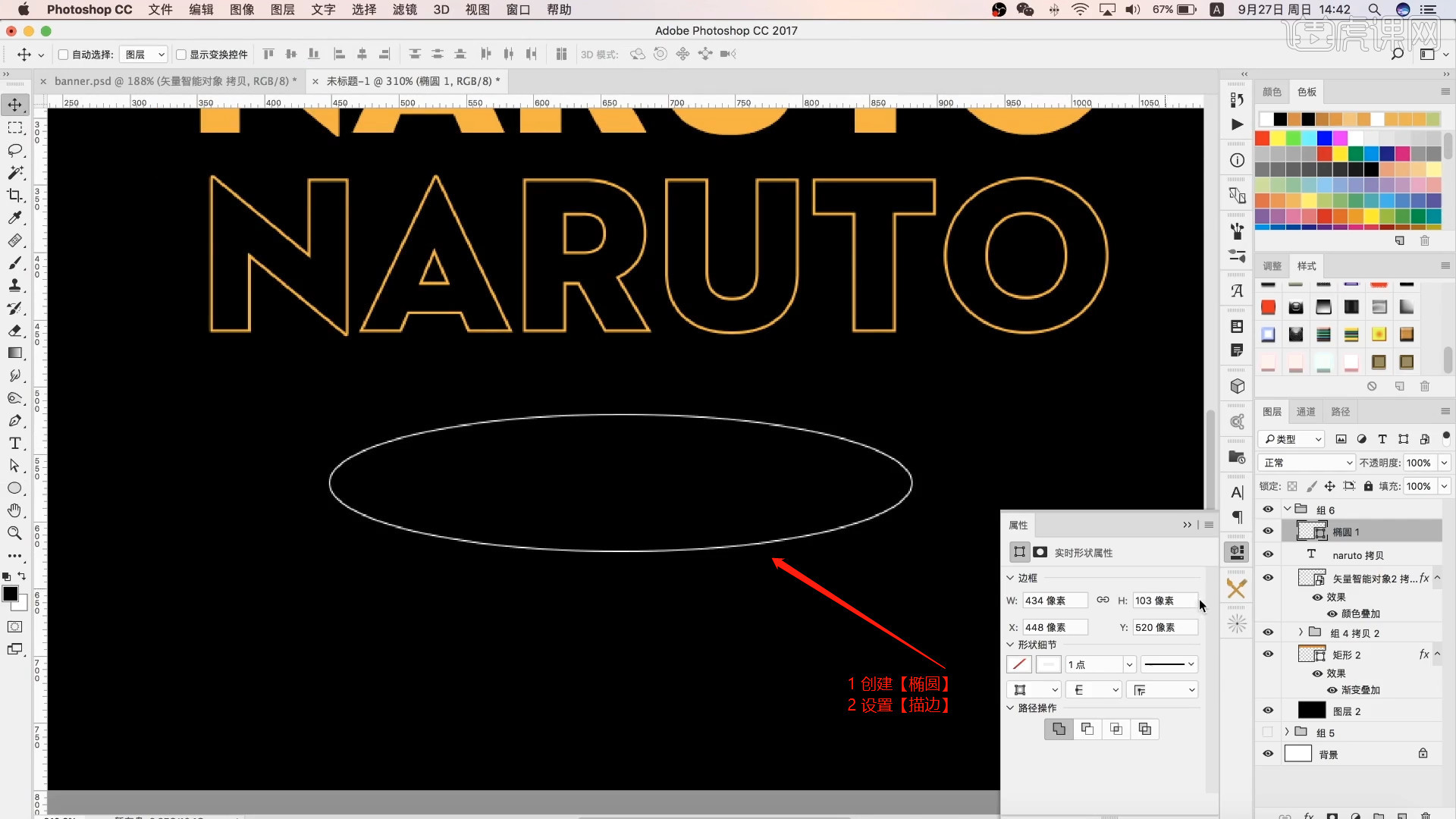The image size is (1456, 819).
Task: Collapse the 路径操作 section
Action: click(x=1010, y=708)
